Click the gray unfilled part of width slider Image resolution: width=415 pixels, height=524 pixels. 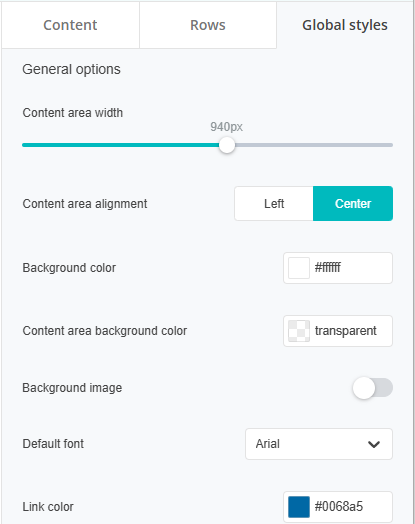[x=314, y=145]
